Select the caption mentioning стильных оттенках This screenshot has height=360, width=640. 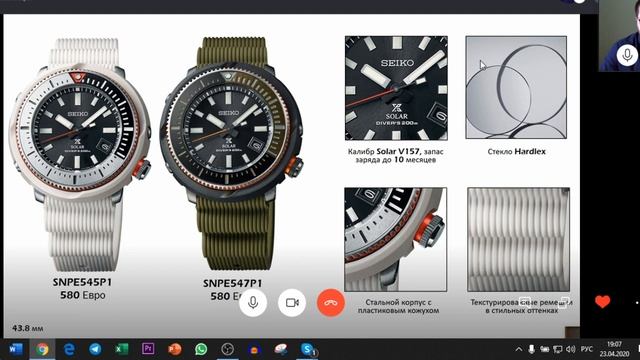[x=521, y=306]
